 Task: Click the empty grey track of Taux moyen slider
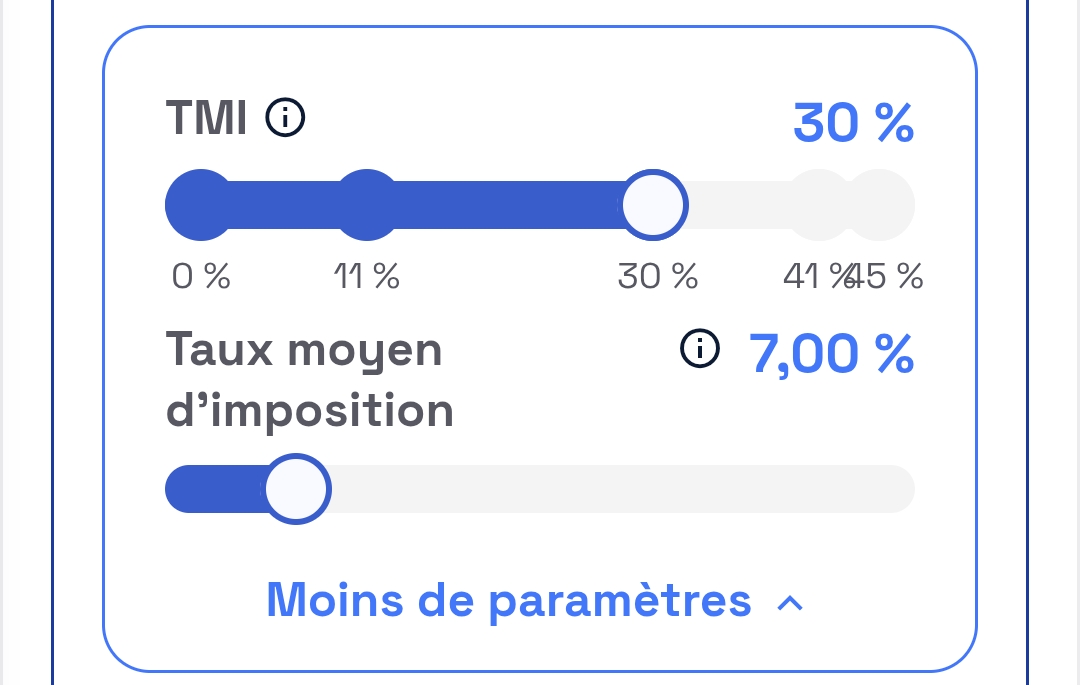[620, 489]
